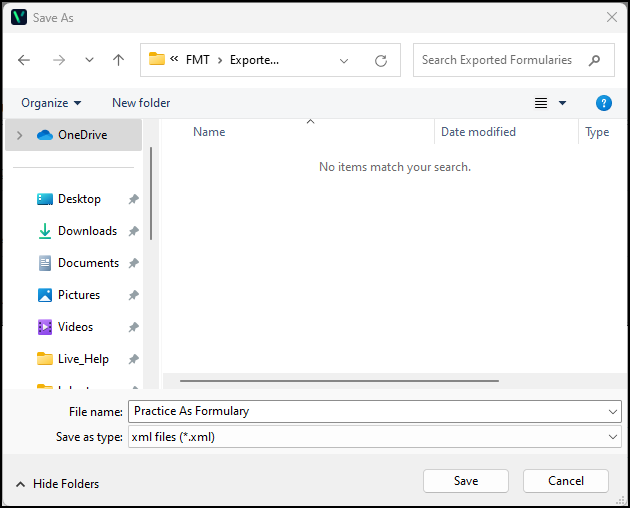Click the Back navigation arrow

[x=24, y=60]
